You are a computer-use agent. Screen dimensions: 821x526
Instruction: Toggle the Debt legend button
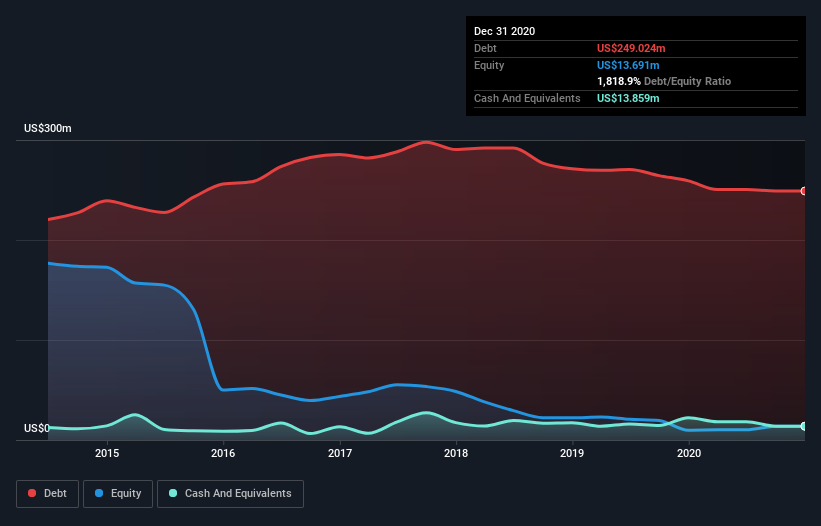[48, 494]
